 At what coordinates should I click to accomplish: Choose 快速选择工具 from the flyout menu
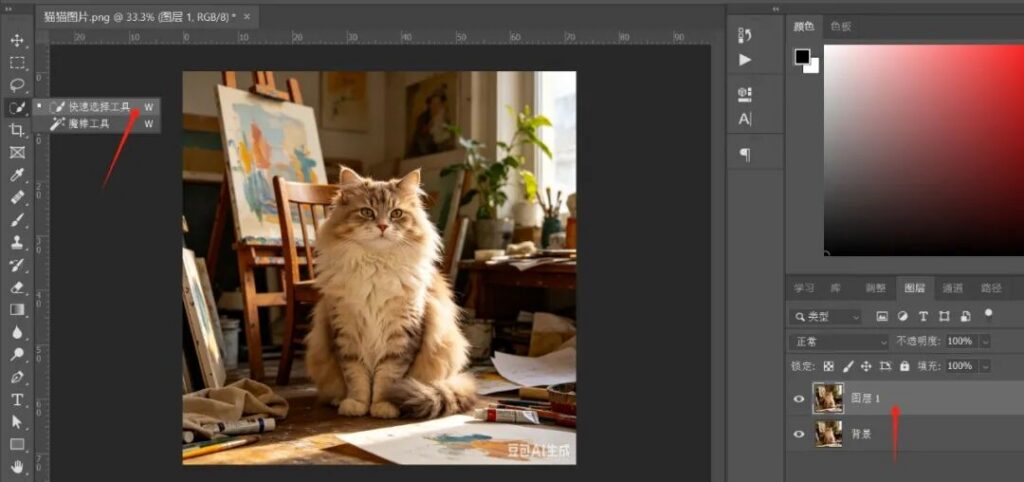97,106
